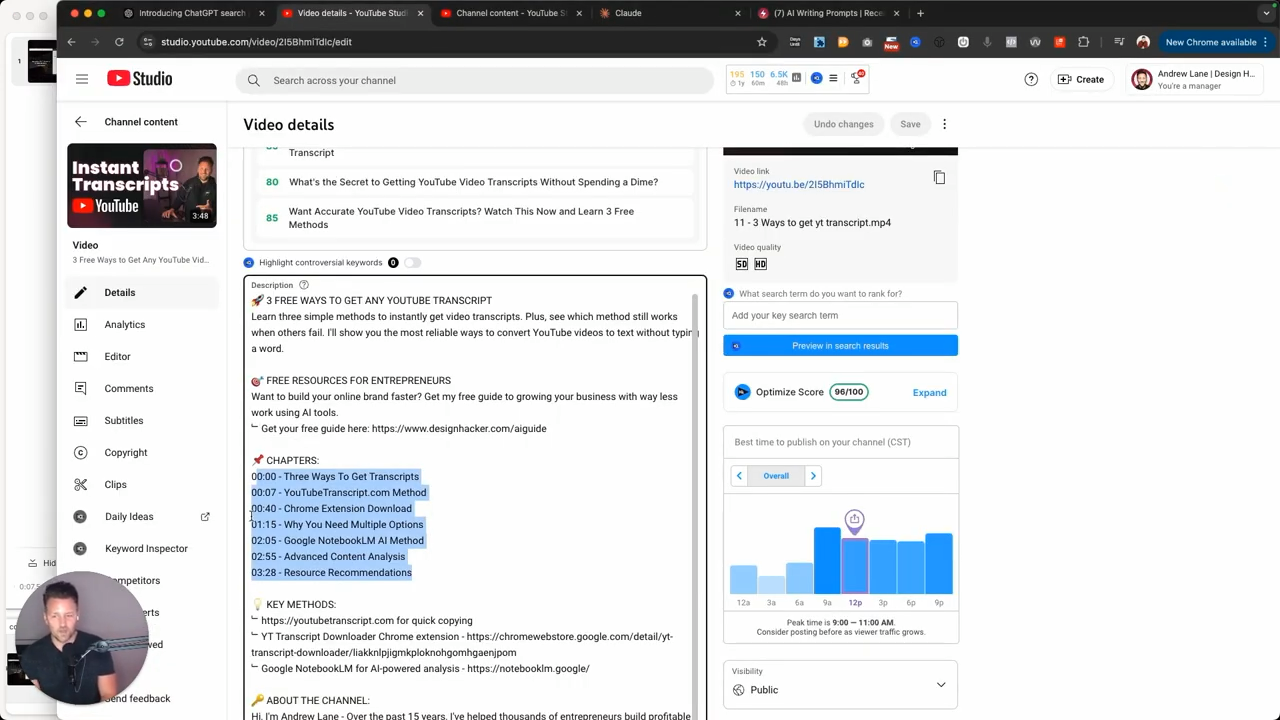This screenshot has height=720, width=1280.
Task: Click Preview in search results button
Action: coord(840,346)
